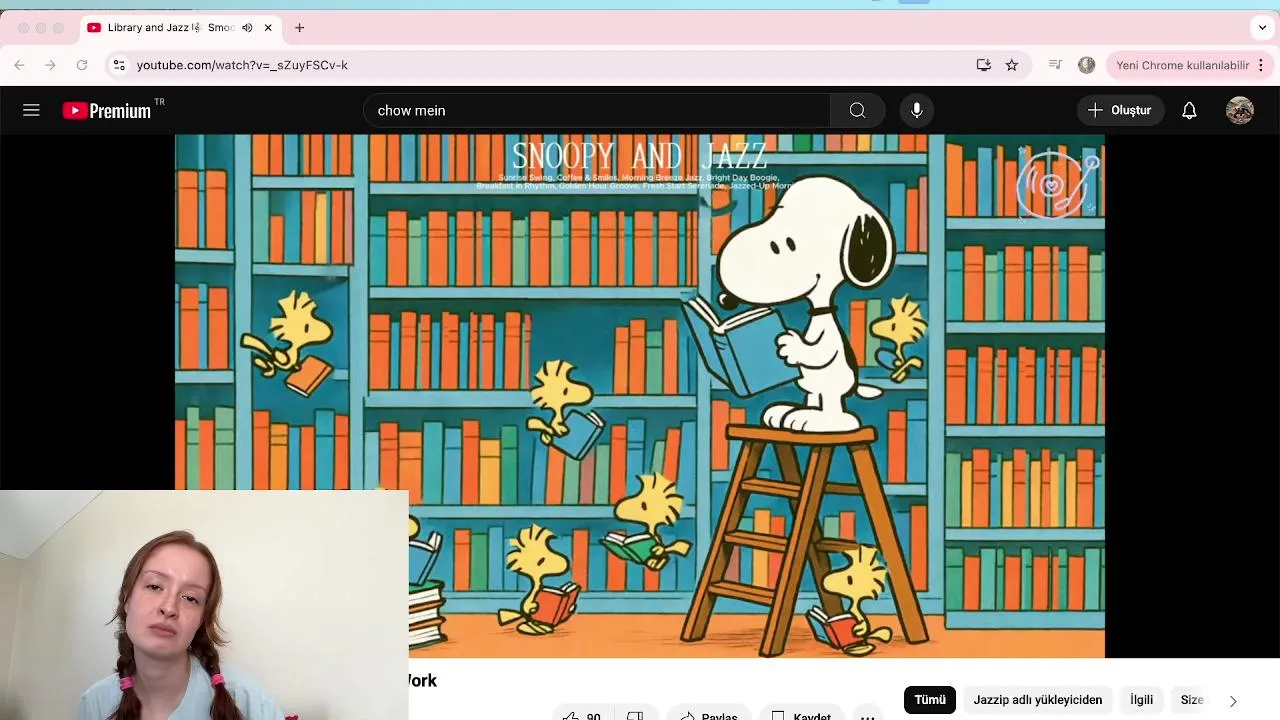Click the address bar URL
Image resolution: width=1280 pixels, height=720 pixels.
pyautogui.click(x=242, y=65)
